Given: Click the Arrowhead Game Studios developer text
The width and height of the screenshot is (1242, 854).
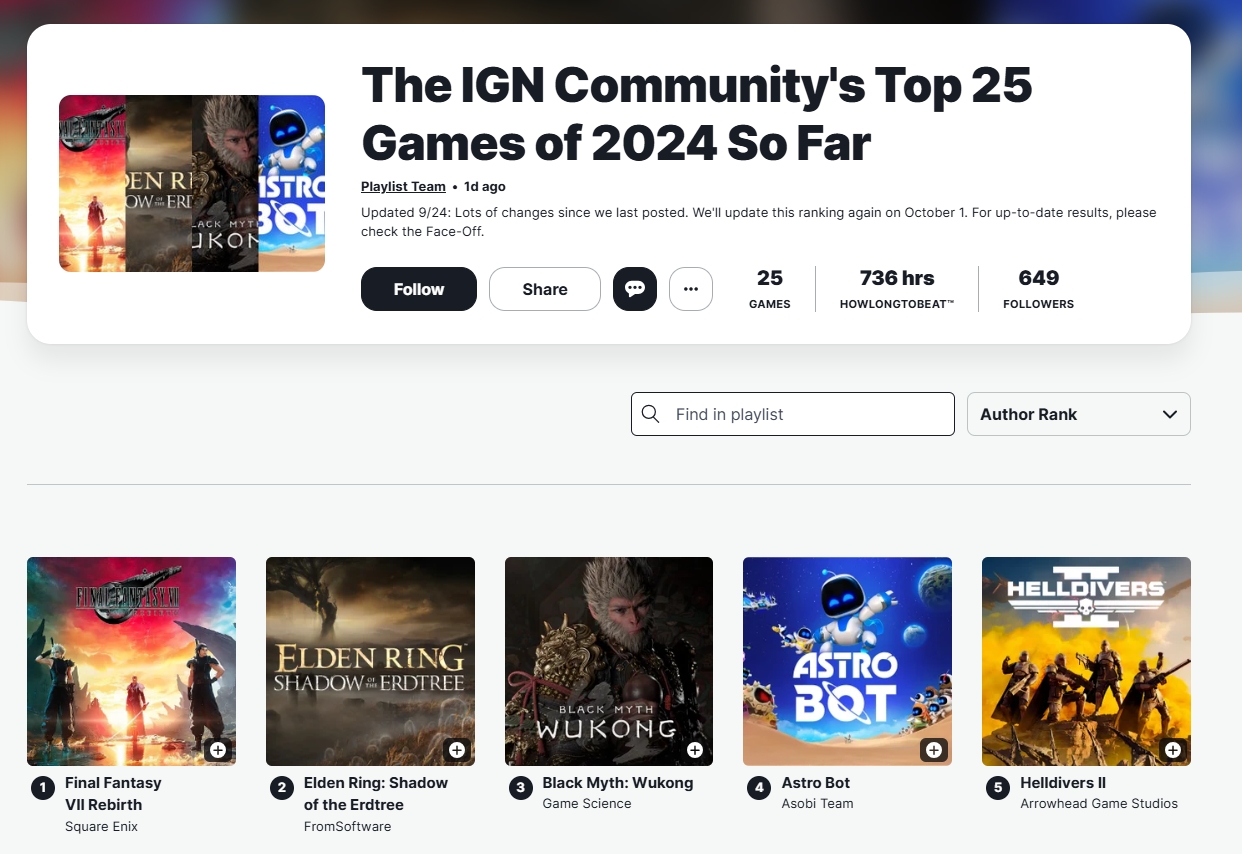Looking at the screenshot, I should (1099, 804).
